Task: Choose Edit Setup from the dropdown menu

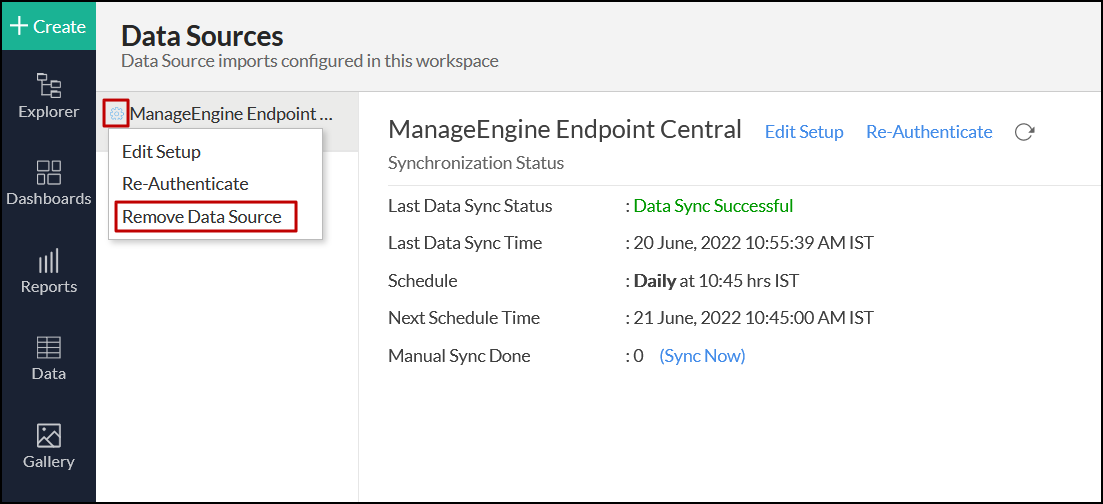Action: (161, 152)
